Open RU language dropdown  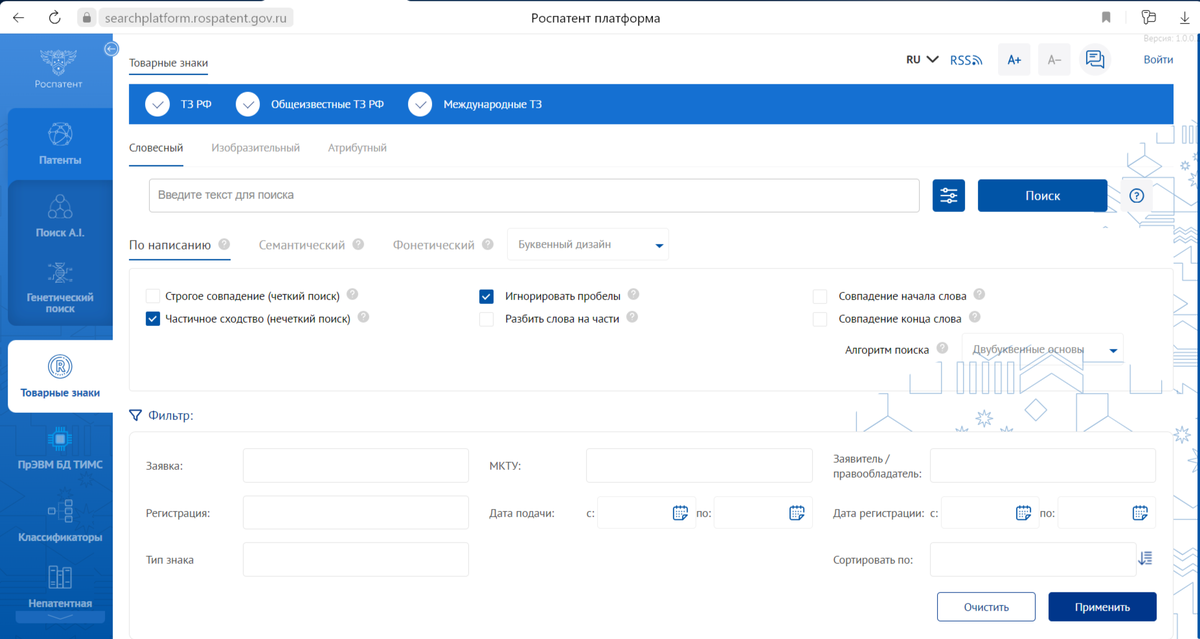[922, 60]
